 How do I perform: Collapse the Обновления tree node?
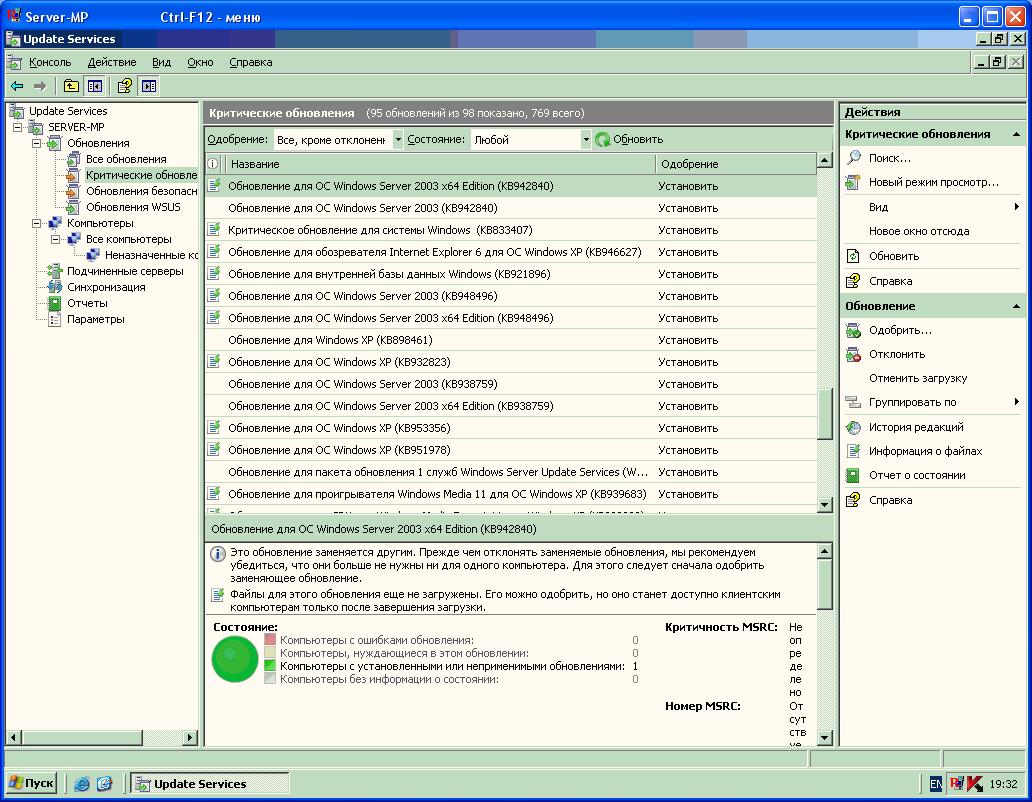36,143
